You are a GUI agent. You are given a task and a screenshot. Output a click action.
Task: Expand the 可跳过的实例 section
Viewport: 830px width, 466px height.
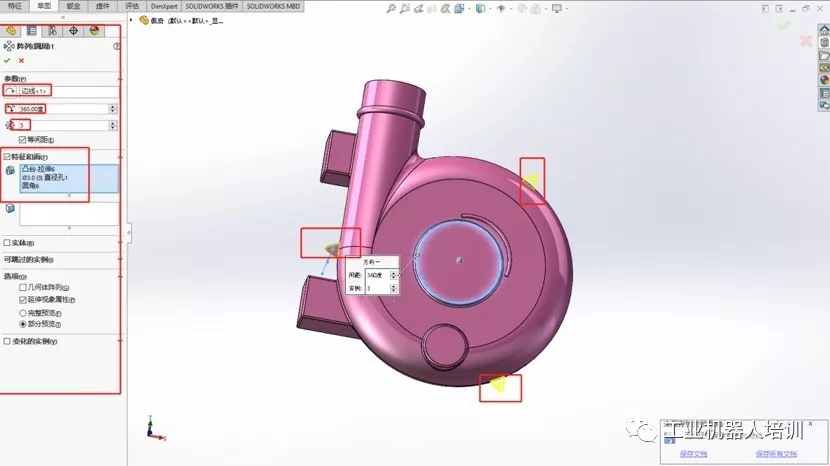tap(120, 259)
